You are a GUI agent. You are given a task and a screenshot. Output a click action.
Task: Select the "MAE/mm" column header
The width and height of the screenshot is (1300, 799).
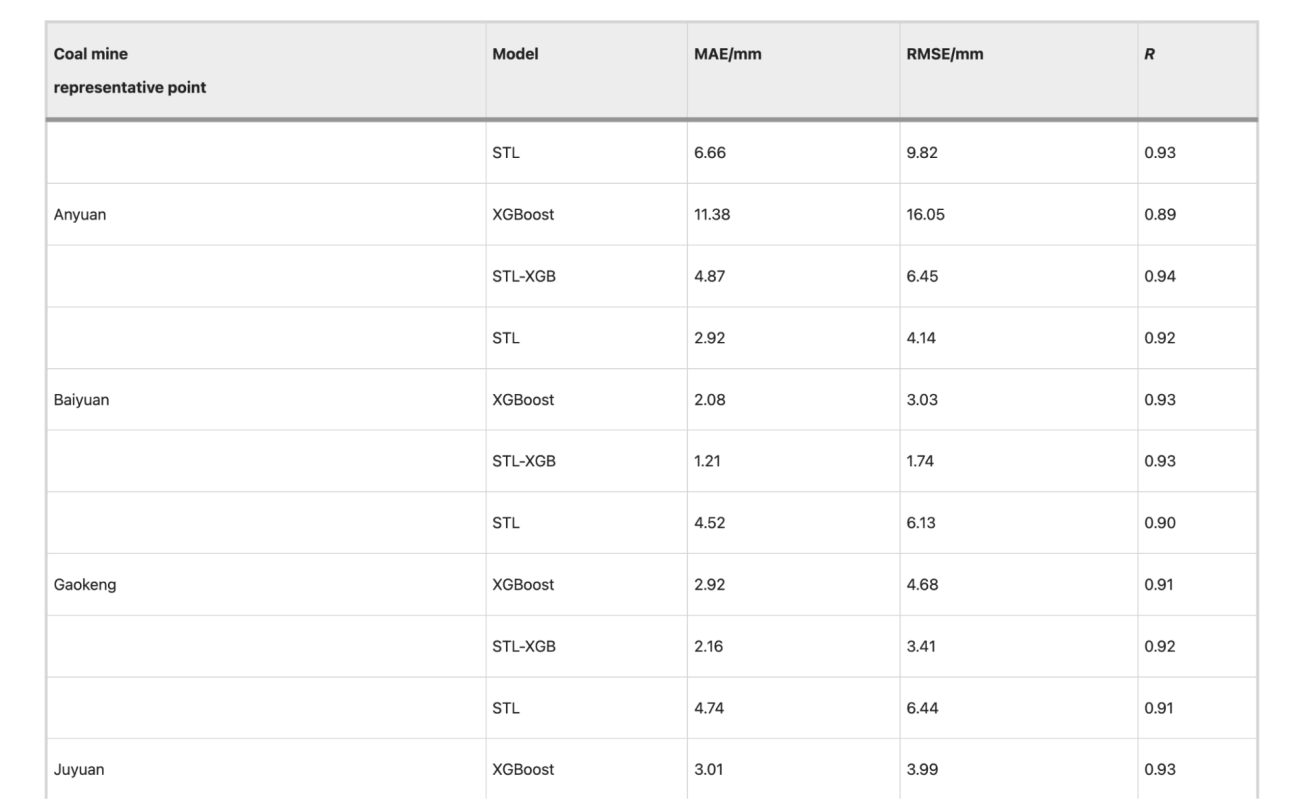[x=728, y=55]
